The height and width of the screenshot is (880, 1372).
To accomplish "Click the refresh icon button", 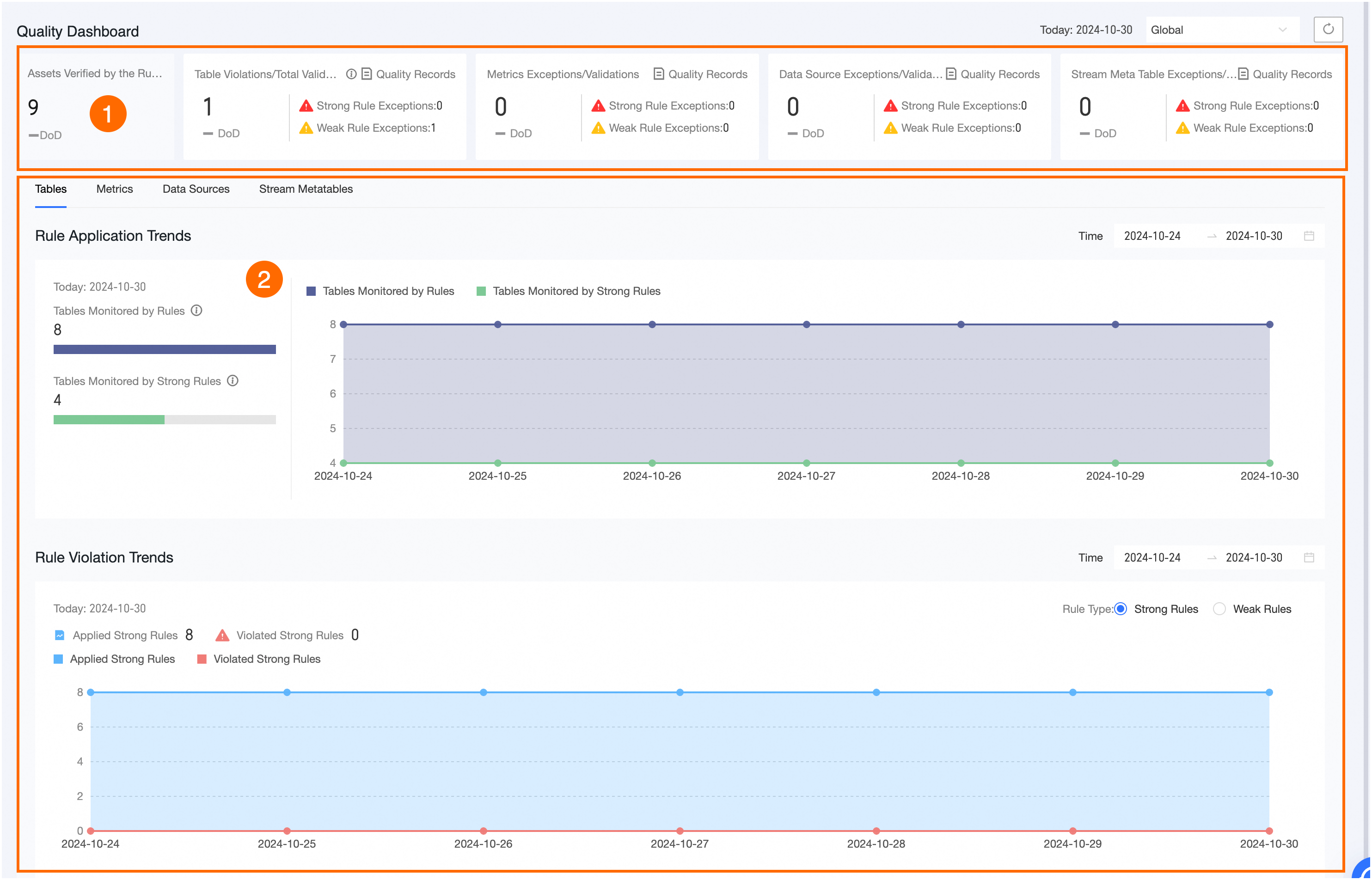I will (1328, 30).
